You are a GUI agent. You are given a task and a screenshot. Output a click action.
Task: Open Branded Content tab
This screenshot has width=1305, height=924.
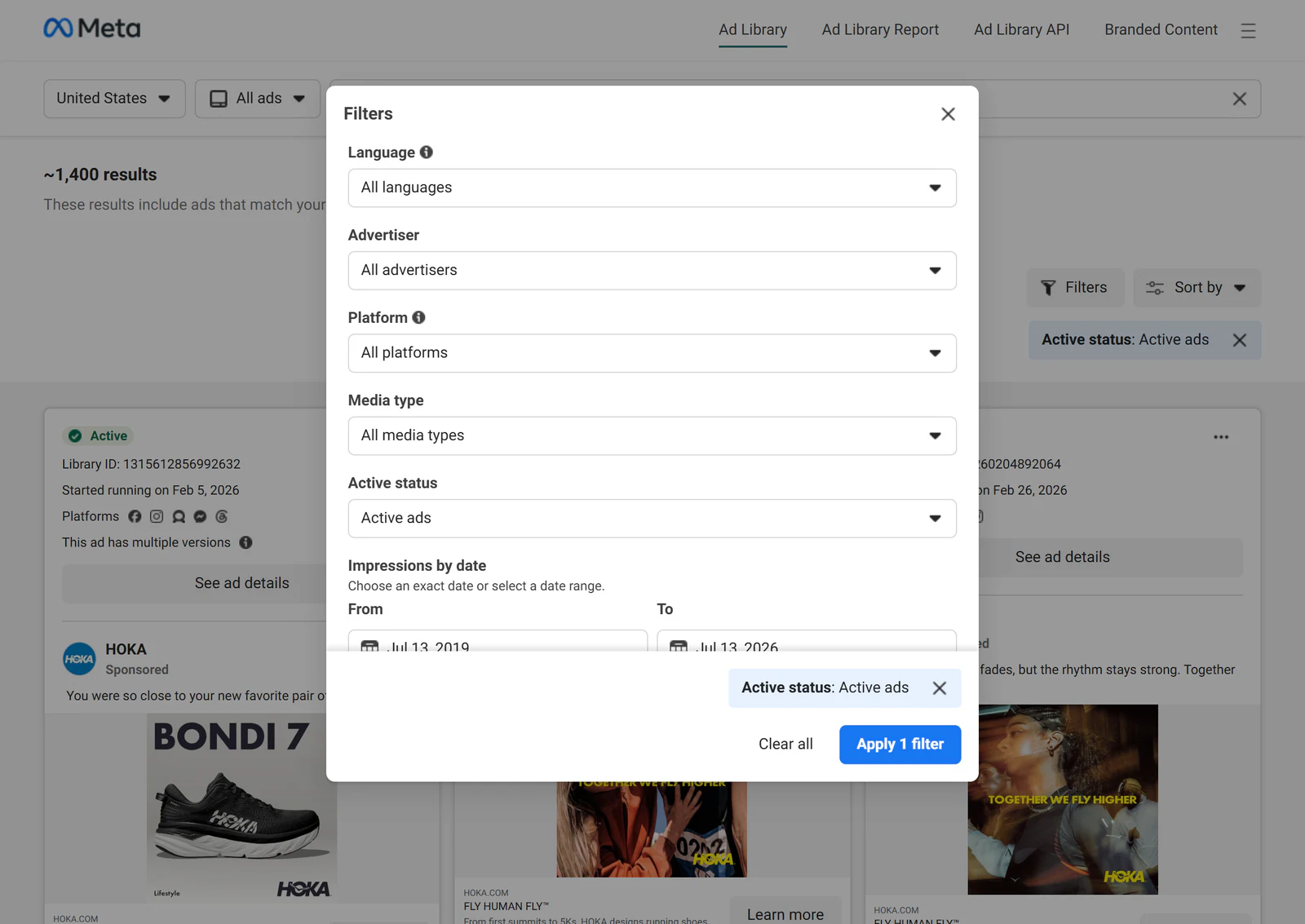point(1161,29)
